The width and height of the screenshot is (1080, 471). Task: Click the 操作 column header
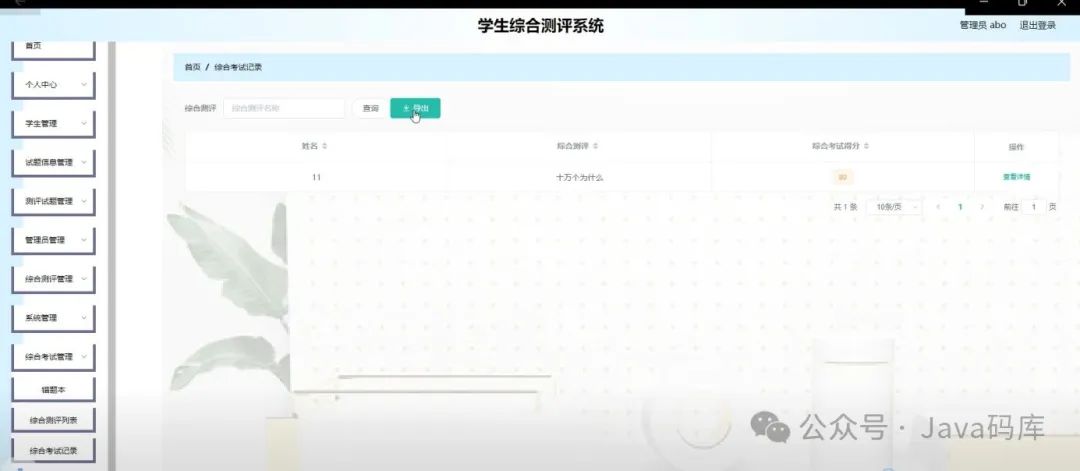point(1016,147)
